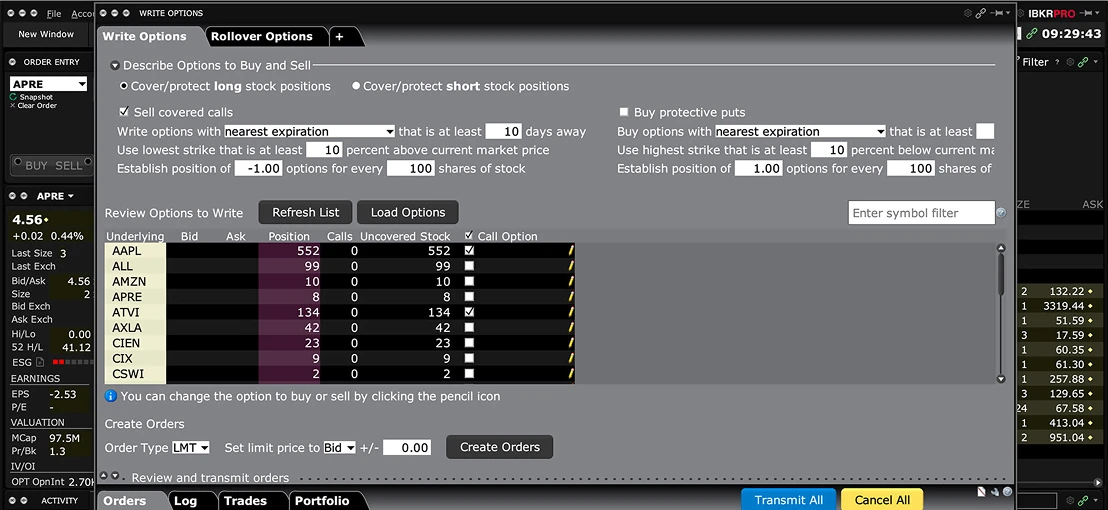Click the pencil icon in the AXLA row

570,328
